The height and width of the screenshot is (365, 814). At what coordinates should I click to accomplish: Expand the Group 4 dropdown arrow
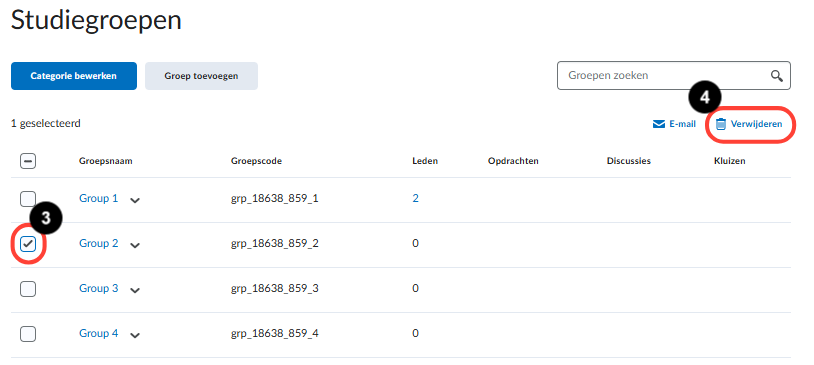[x=135, y=335]
